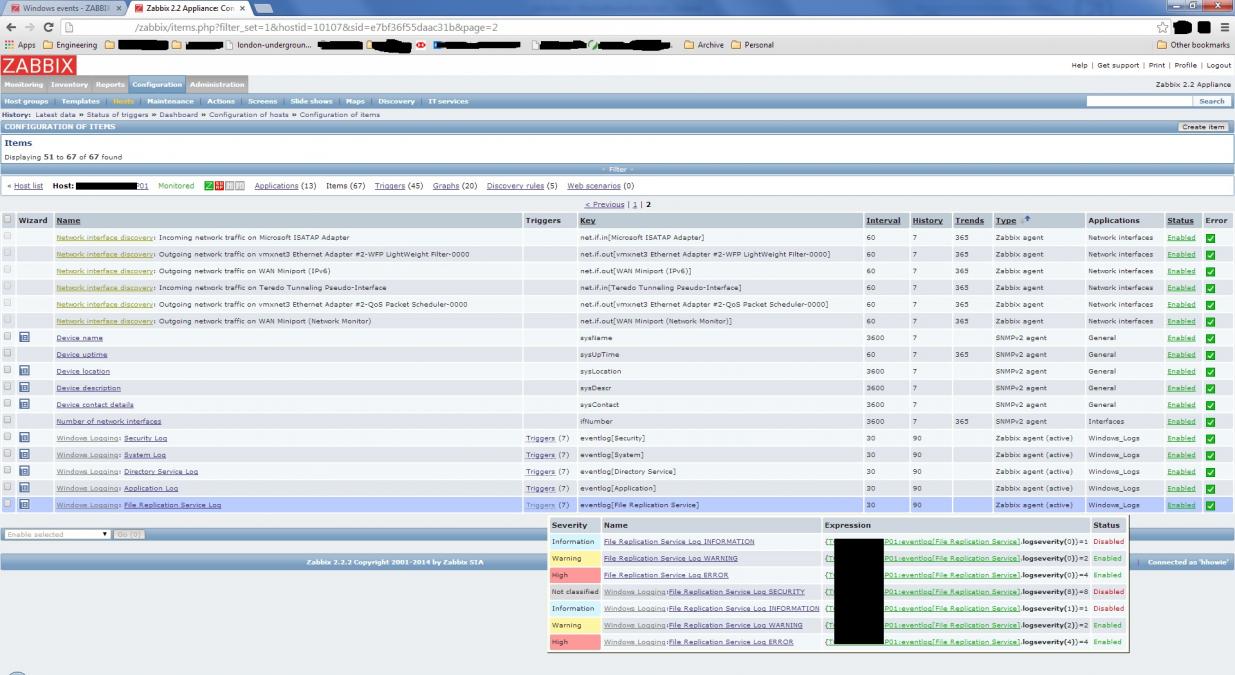The image size is (1235, 675).
Task: Click the ZABBIX logo
Action: [38, 65]
